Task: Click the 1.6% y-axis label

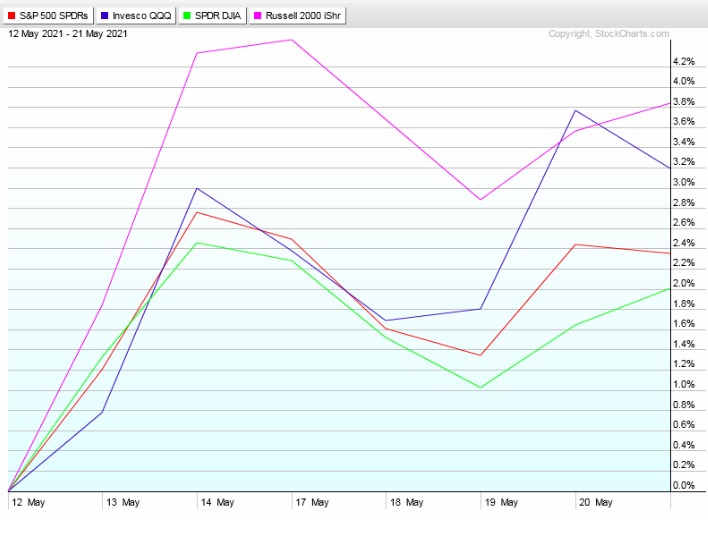Action: (684, 323)
